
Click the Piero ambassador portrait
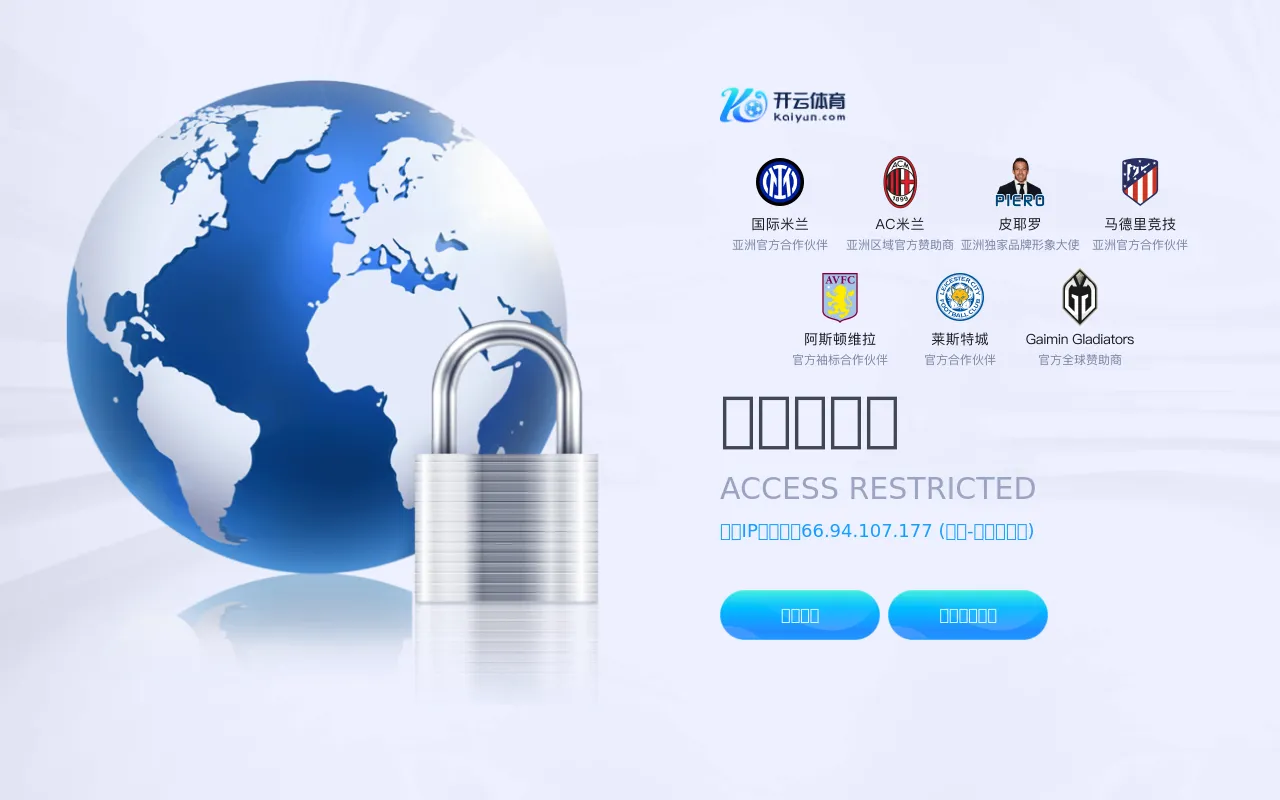(1020, 182)
